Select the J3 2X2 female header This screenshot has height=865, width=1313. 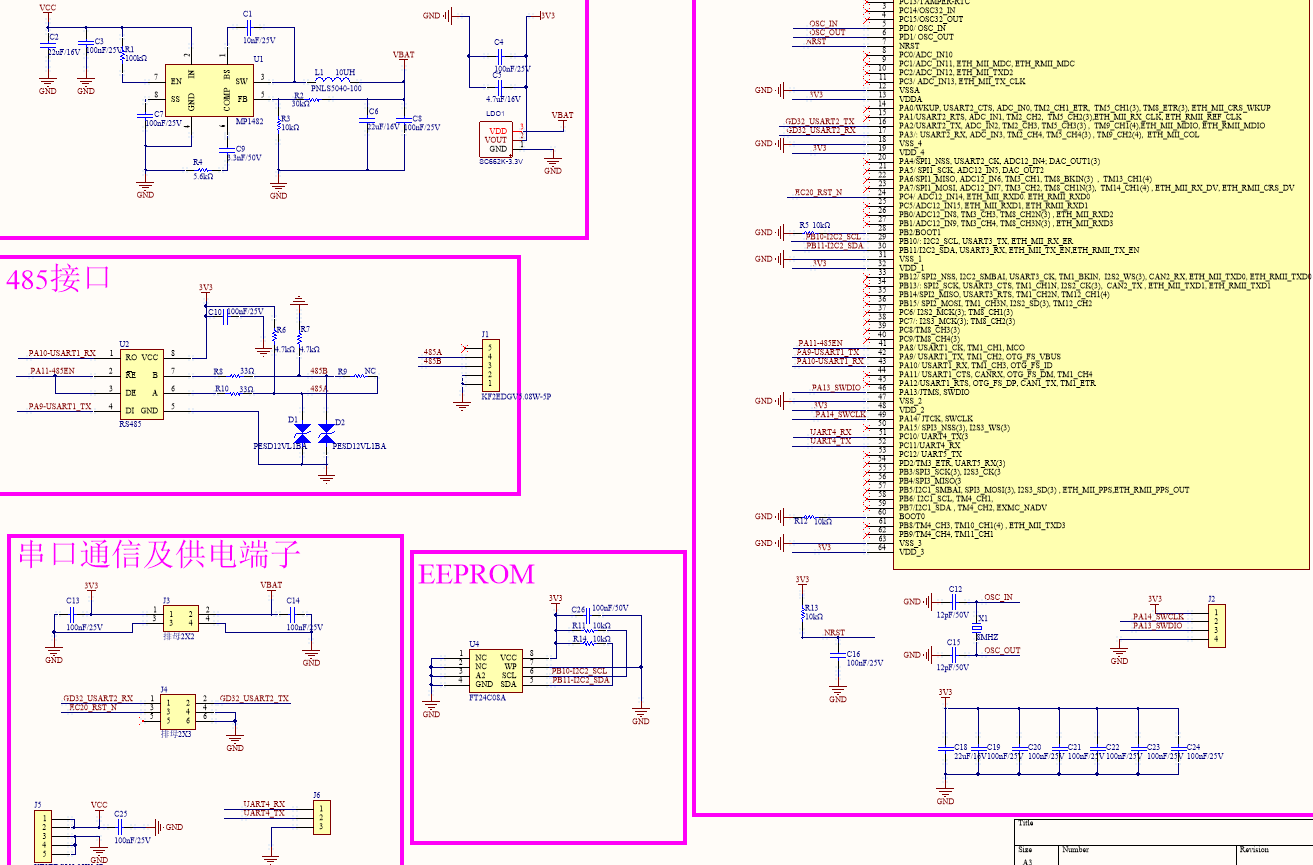click(x=182, y=616)
